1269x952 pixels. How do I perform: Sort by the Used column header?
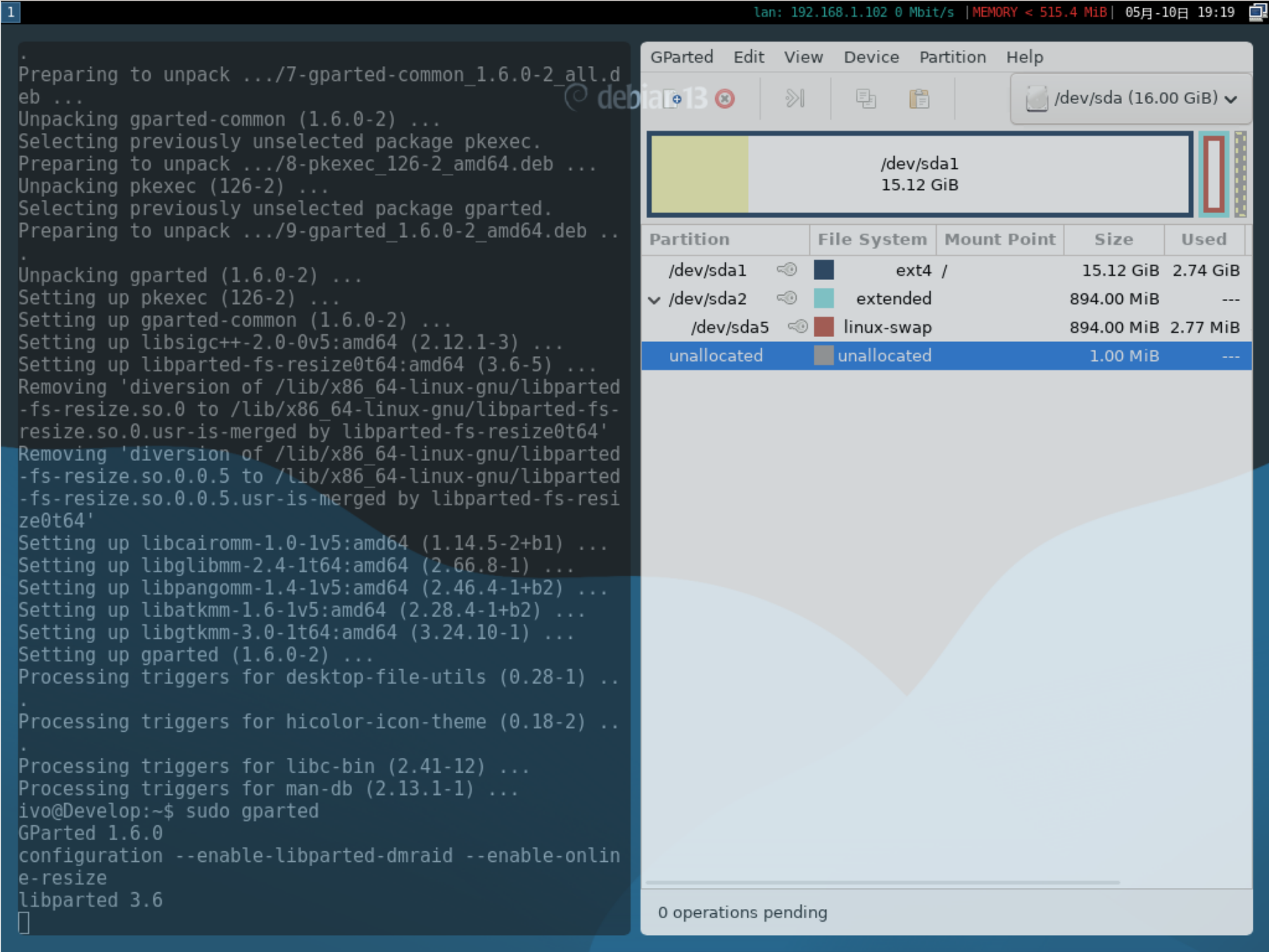pyautogui.click(x=1204, y=239)
